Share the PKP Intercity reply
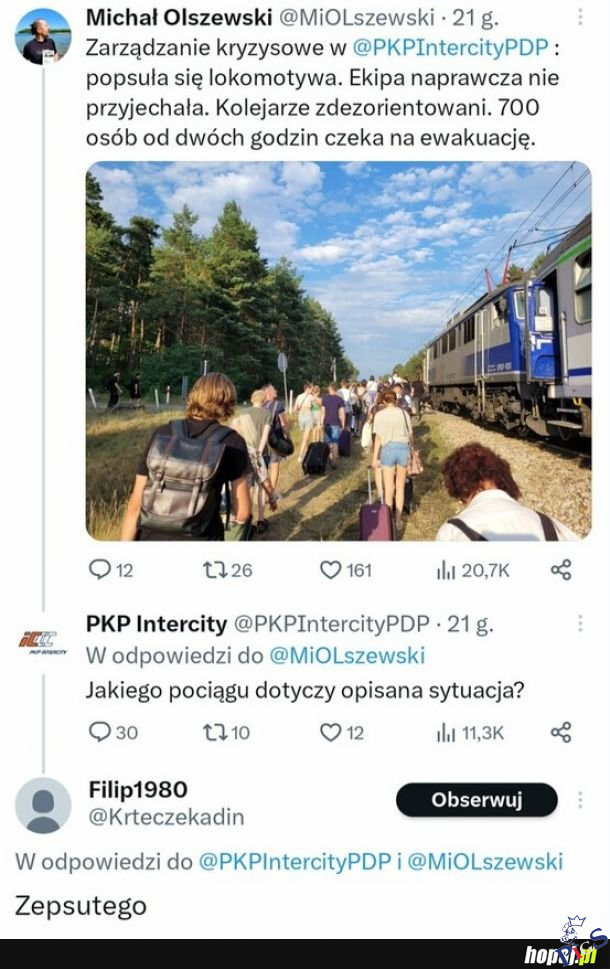 coord(561,732)
